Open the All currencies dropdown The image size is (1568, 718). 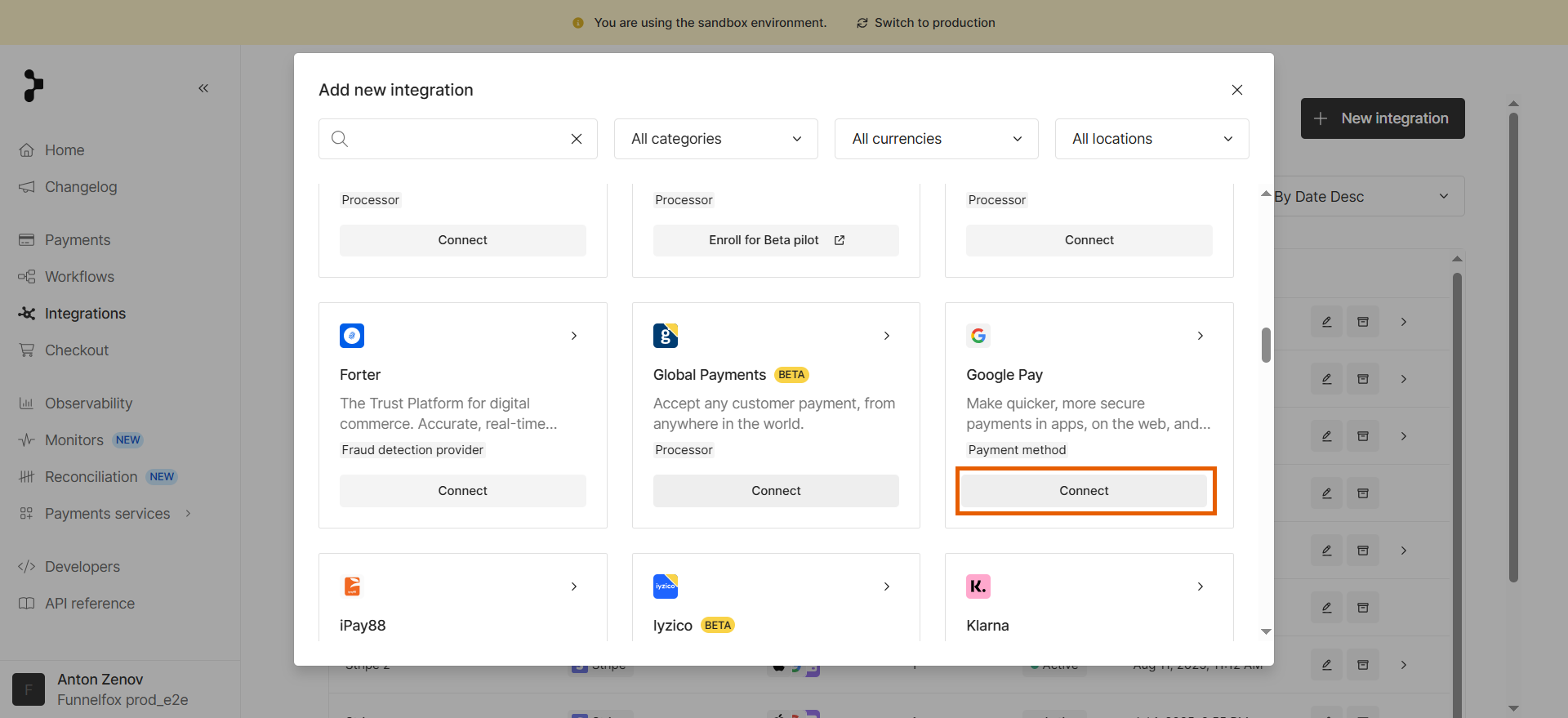tap(937, 139)
